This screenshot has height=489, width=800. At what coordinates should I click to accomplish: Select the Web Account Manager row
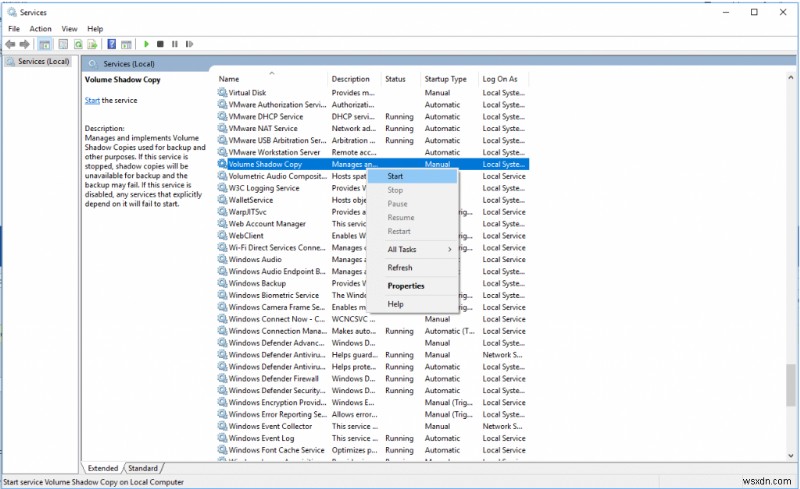[x=372, y=224]
